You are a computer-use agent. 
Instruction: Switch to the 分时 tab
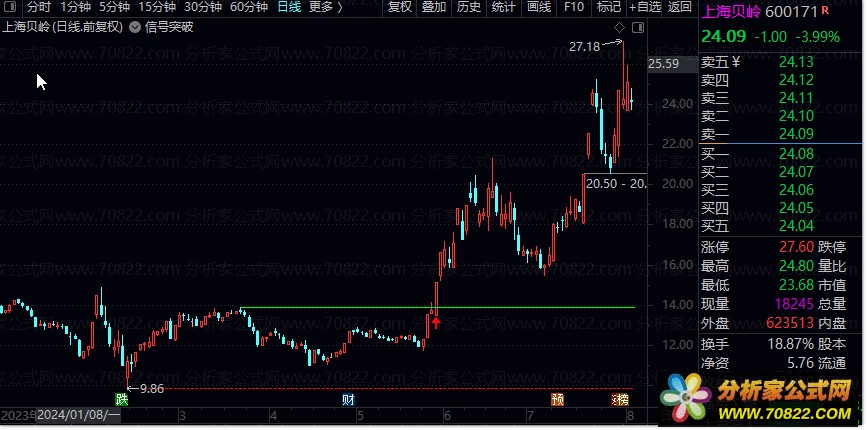39,7
